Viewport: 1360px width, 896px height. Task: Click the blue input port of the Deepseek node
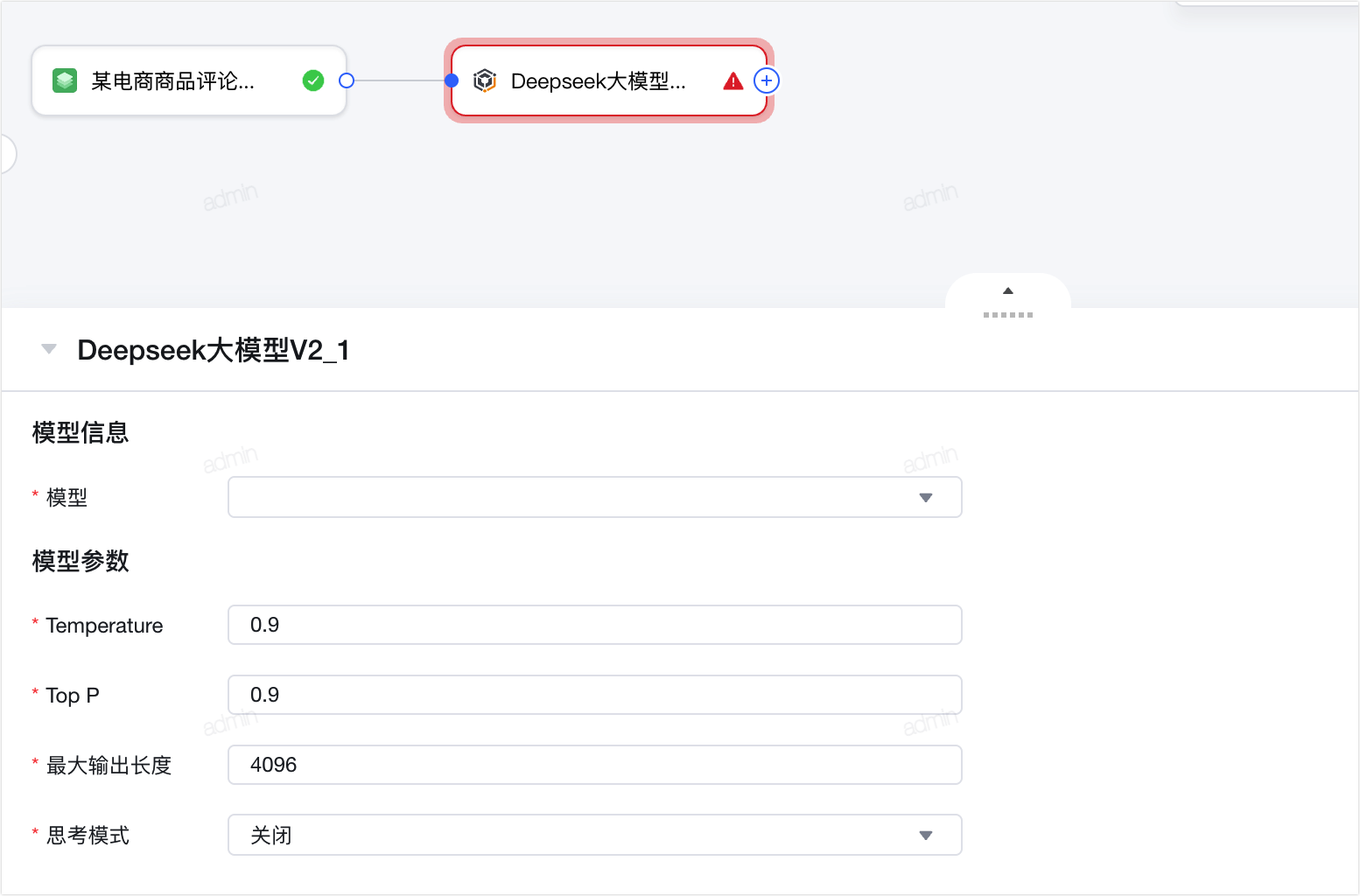point(452,81)
